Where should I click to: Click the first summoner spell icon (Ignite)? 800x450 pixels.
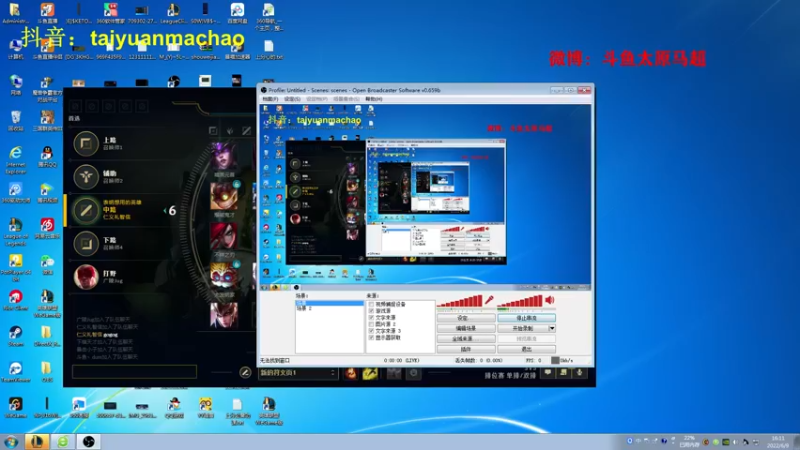coord(351,373)
